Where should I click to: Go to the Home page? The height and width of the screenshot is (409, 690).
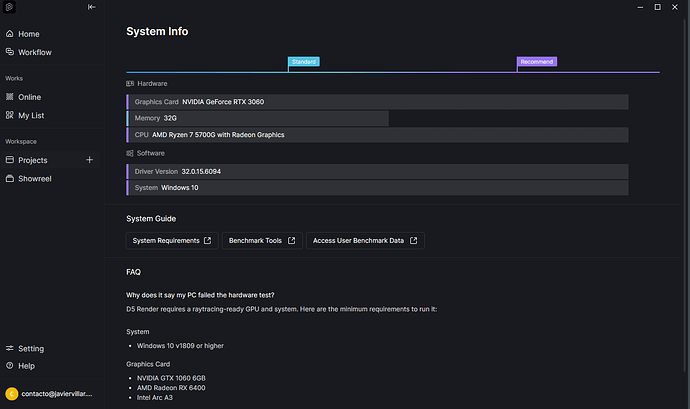click(28, 34)
